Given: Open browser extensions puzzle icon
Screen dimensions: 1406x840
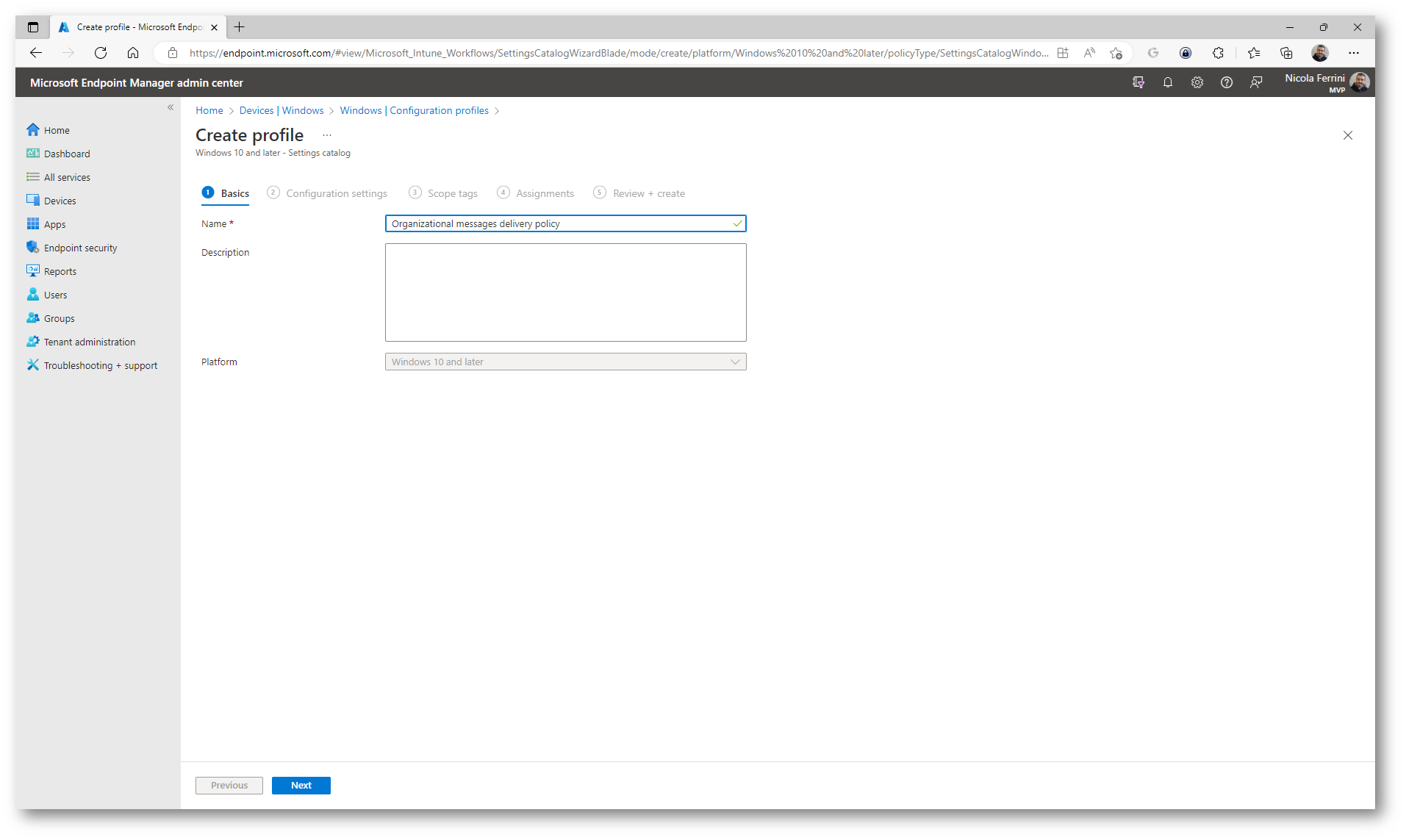Looking at the screenshot, I should [1219, 53].
